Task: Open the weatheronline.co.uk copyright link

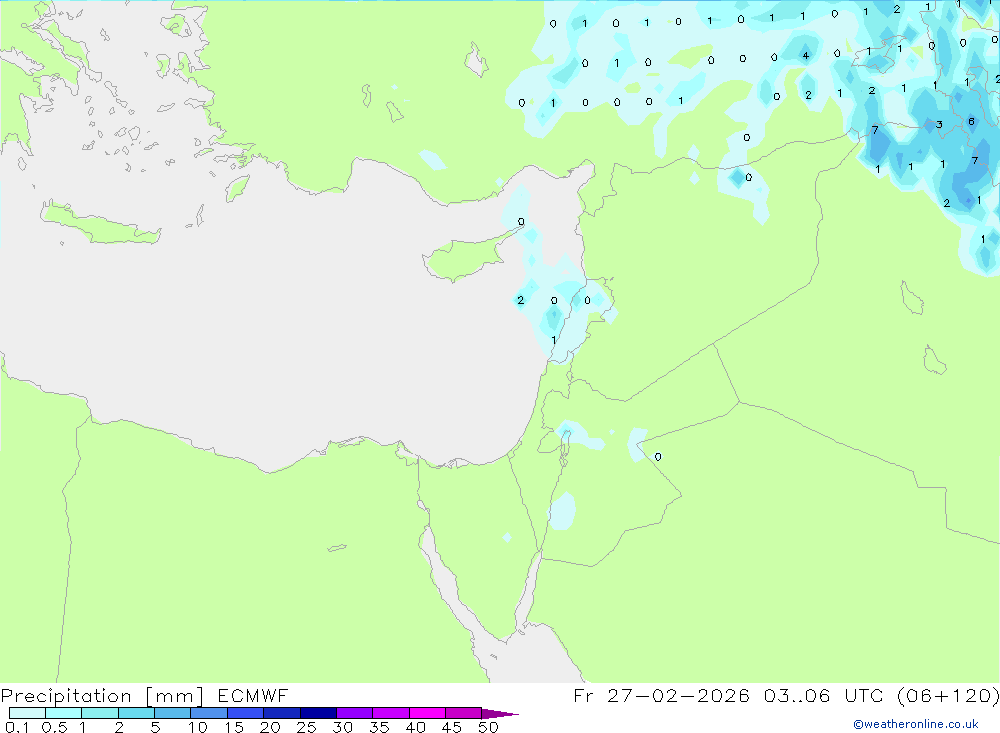Action: [x=915, y=724]
